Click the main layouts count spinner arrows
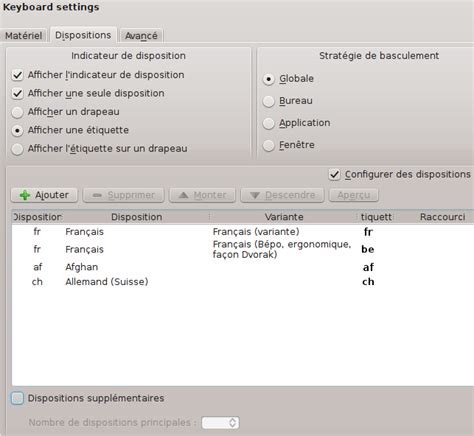This screenshot has width=474, height=436. [x=233, y=423]
